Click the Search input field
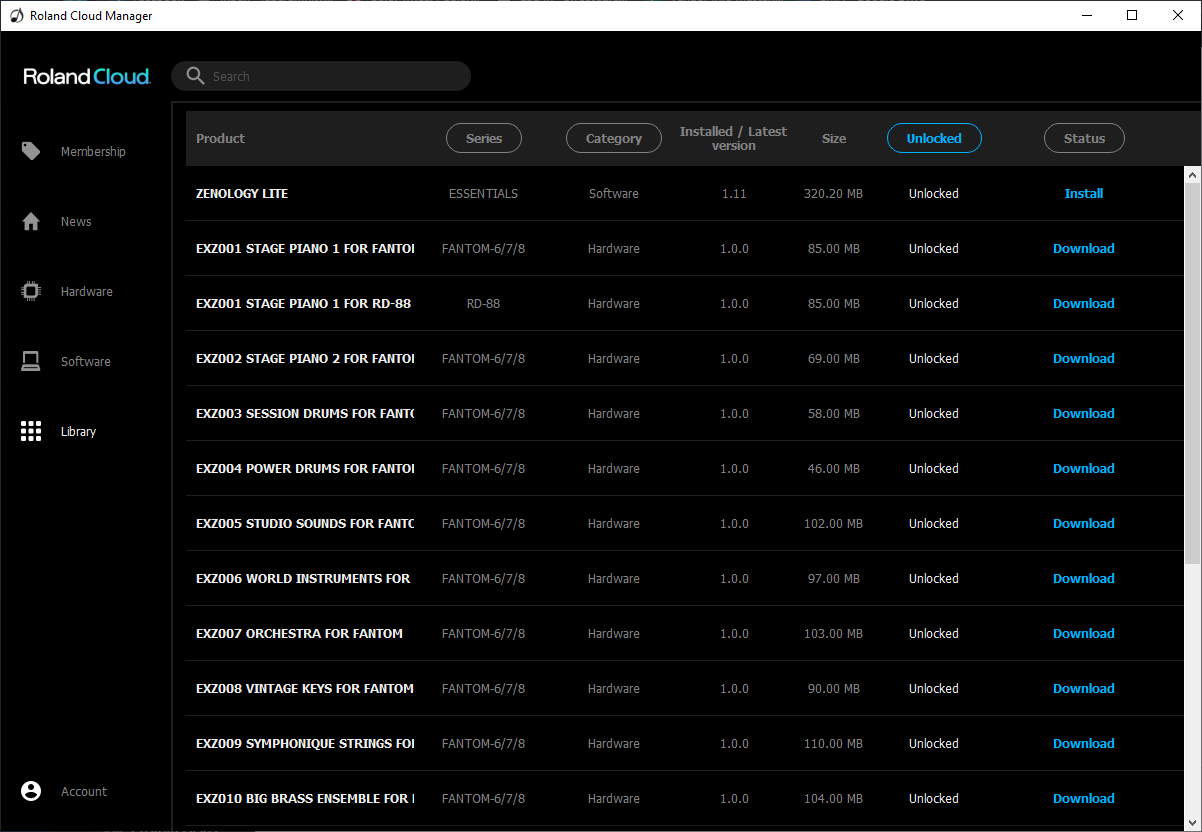This screenshot has height=832, width=1202. coord(330,76)
